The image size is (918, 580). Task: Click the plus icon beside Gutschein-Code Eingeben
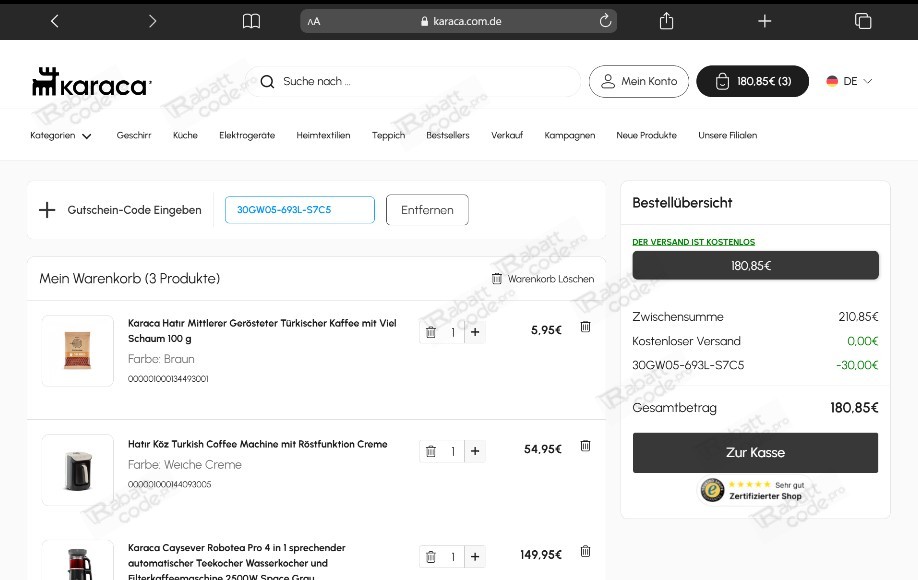[47, 210]
